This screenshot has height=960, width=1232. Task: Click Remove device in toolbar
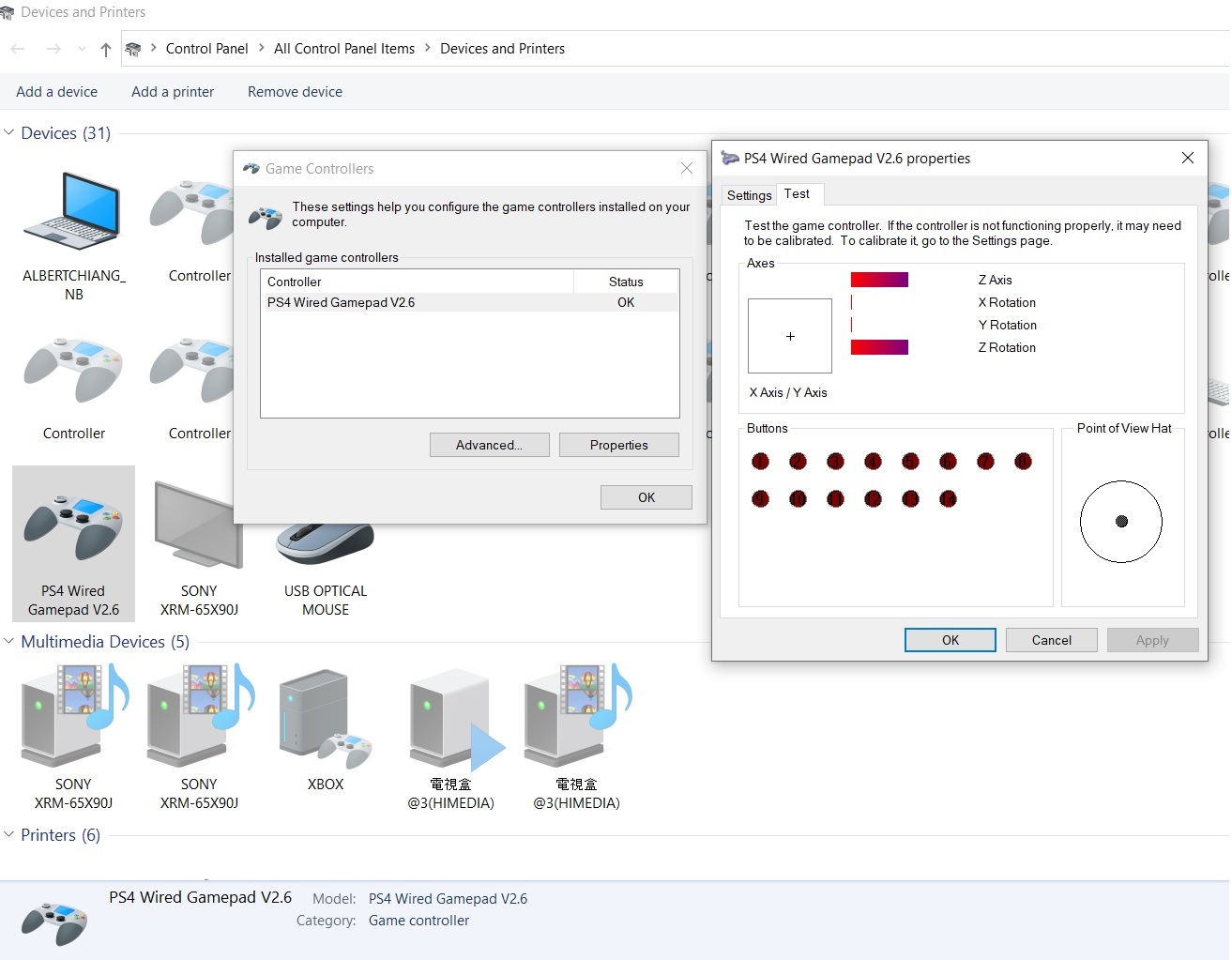point(295,92)
